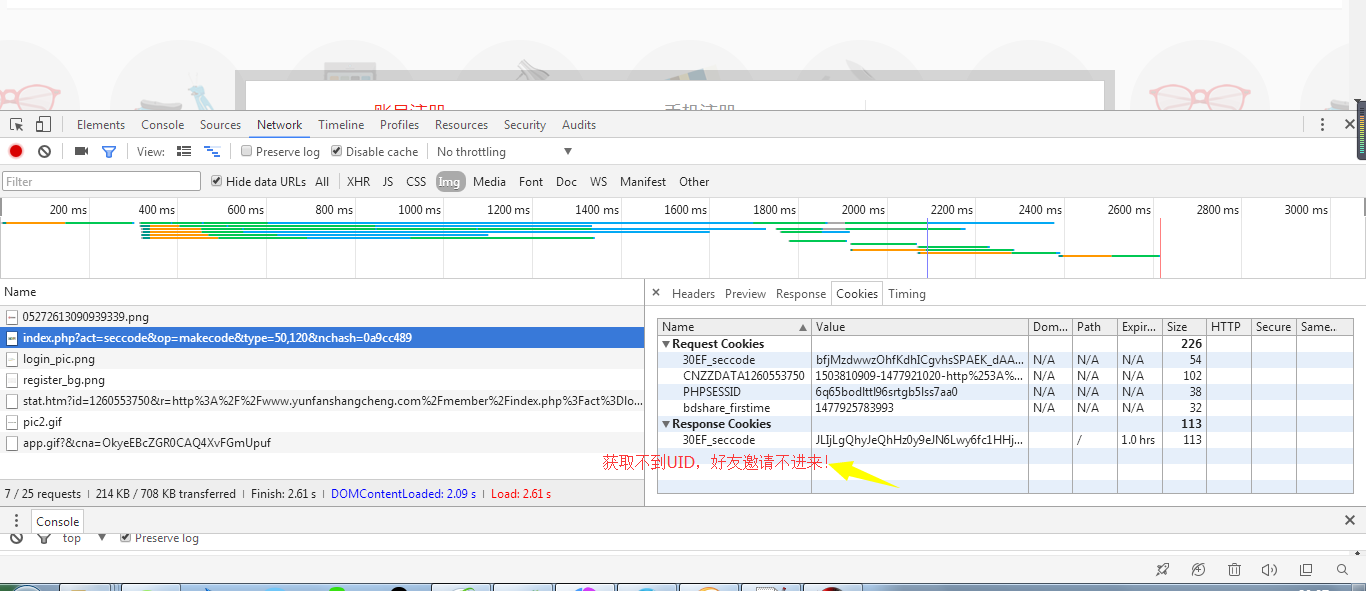This screenshot has height=591, width=1366.
Task: Open the Timing tab in request details
Action: click(x=906, y=294)
